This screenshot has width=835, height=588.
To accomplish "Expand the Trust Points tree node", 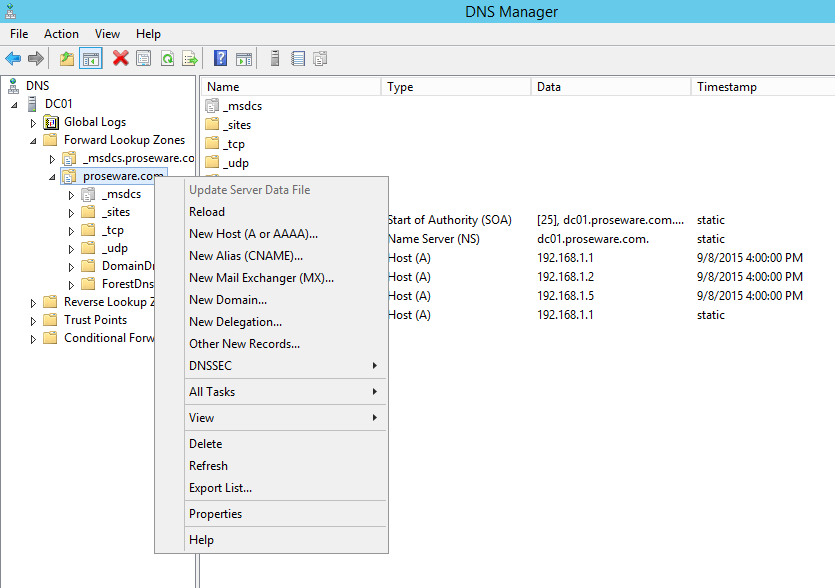I will click(34, 320).
